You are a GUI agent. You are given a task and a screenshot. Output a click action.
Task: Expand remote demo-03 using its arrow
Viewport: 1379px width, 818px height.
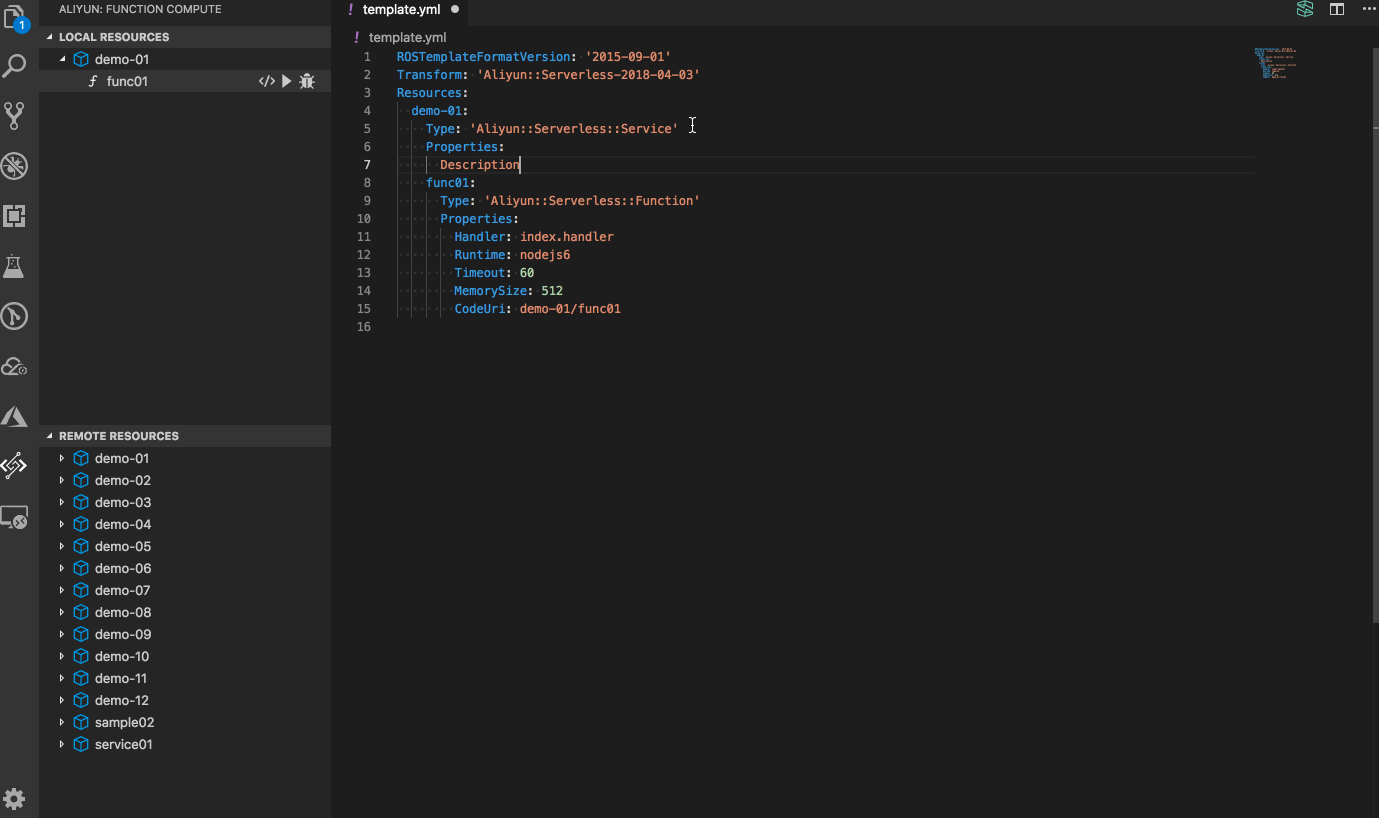pos(62,502)
